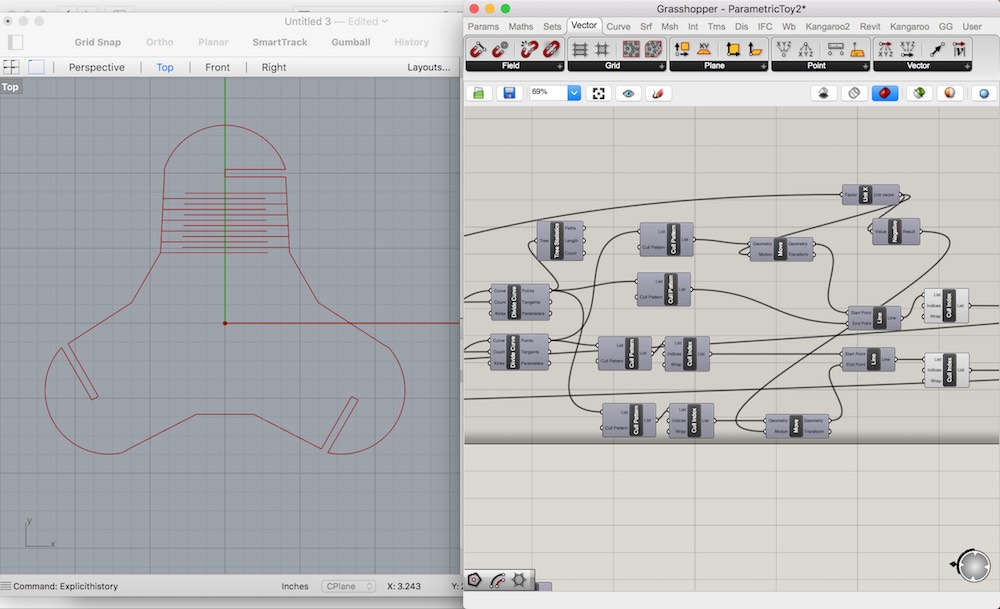
Task: Expand the Plane panel arrow
Action: click(x=763, y=66)
